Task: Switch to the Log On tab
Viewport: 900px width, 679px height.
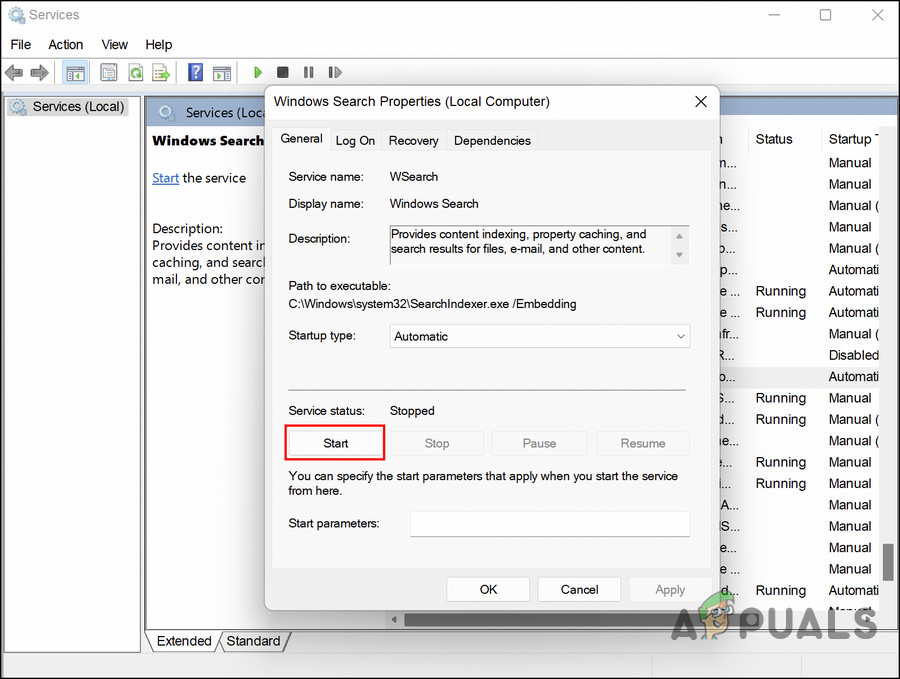Action: tap(355, 141)
